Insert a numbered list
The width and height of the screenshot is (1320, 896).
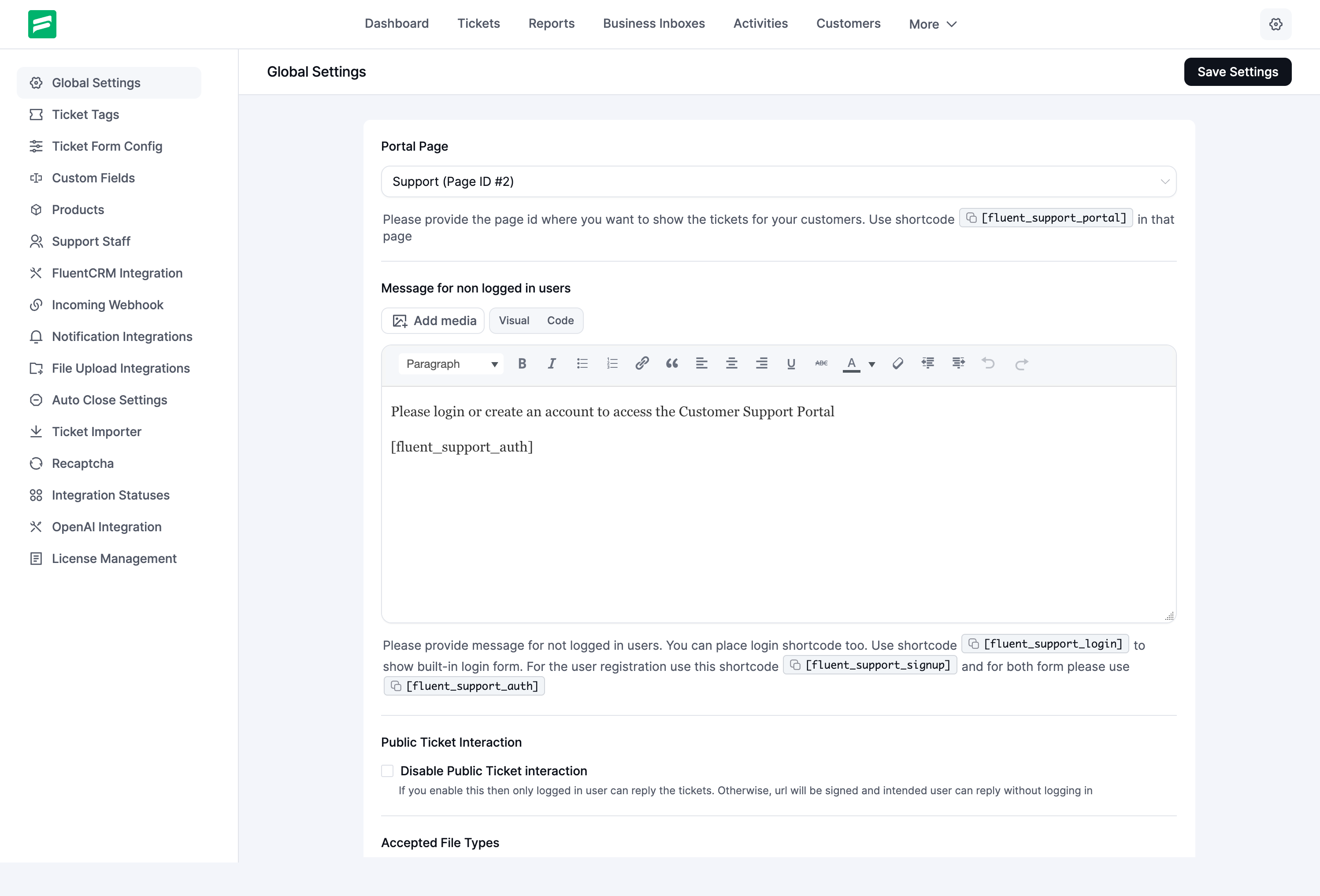point(612,363)
